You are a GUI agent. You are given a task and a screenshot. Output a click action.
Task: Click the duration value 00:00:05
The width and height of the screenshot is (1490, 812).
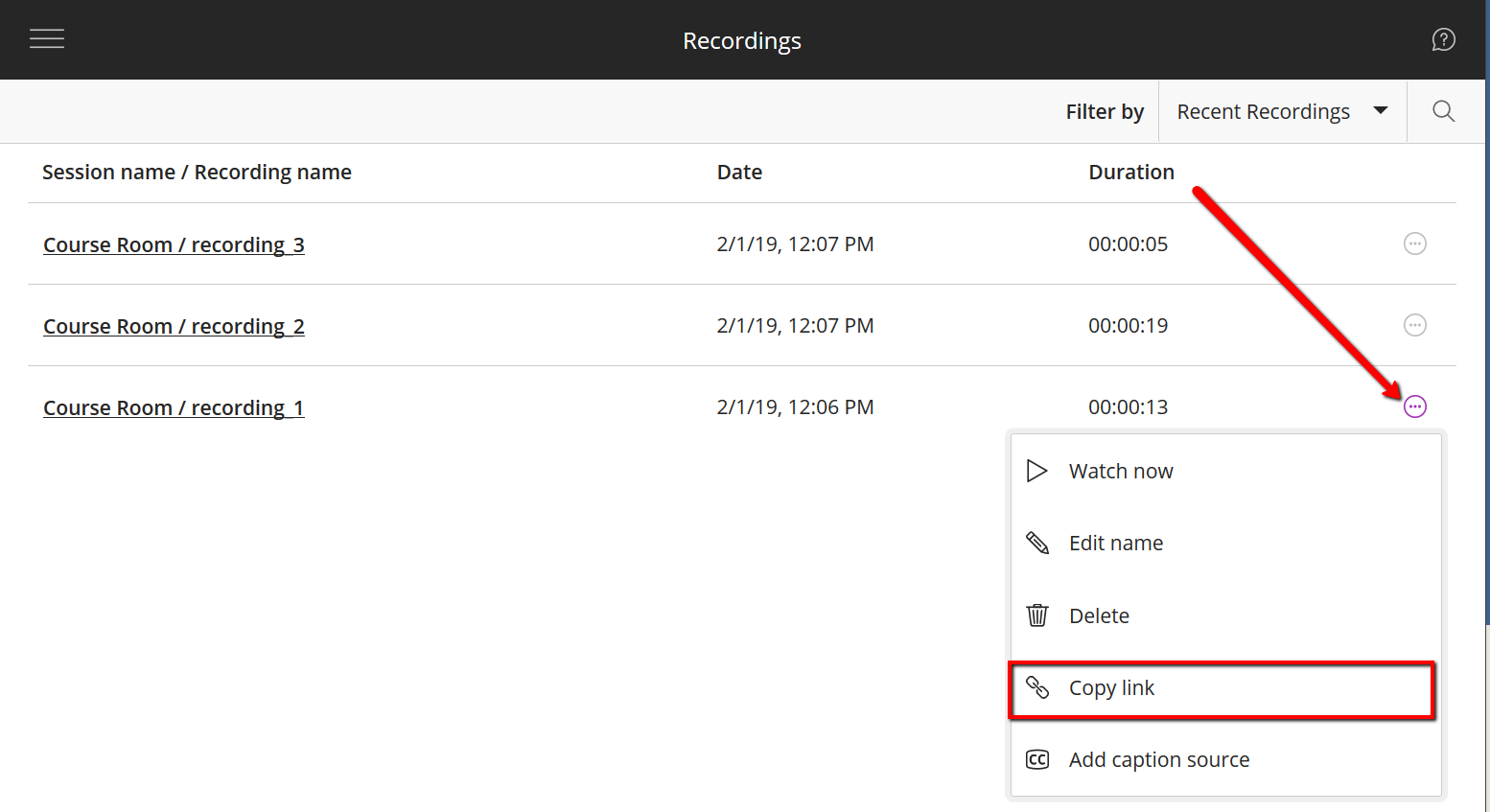point(1128,244)
